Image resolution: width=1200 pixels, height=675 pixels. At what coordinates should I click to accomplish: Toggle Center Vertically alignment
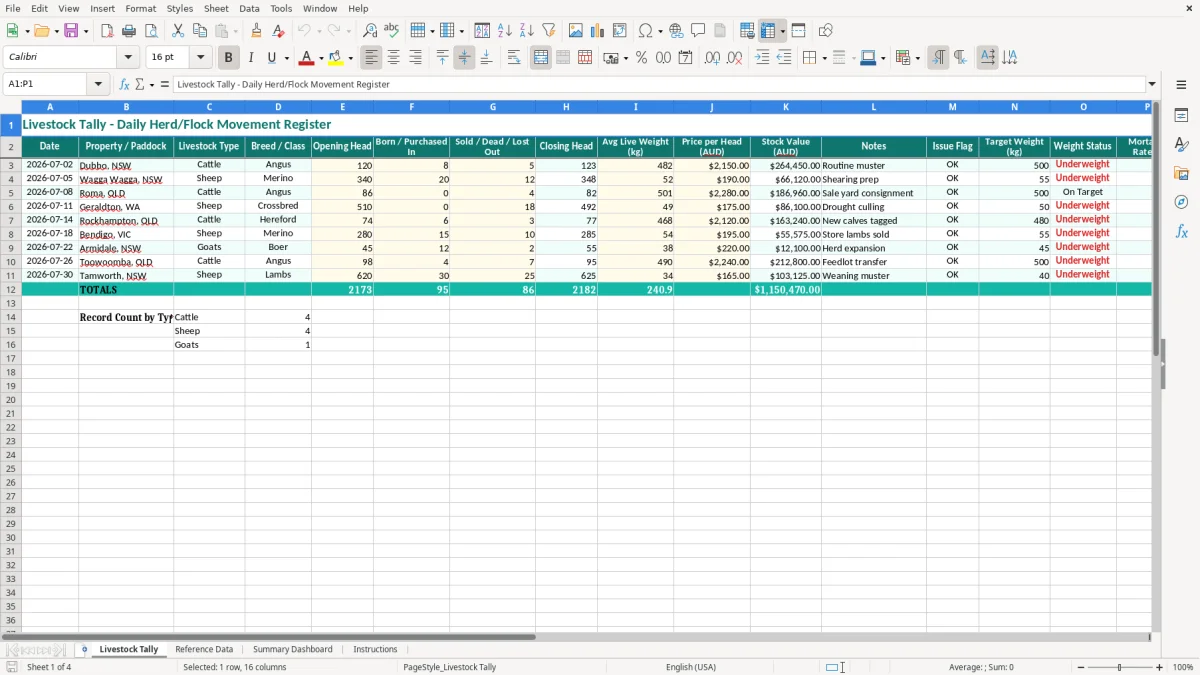point(464,58)
